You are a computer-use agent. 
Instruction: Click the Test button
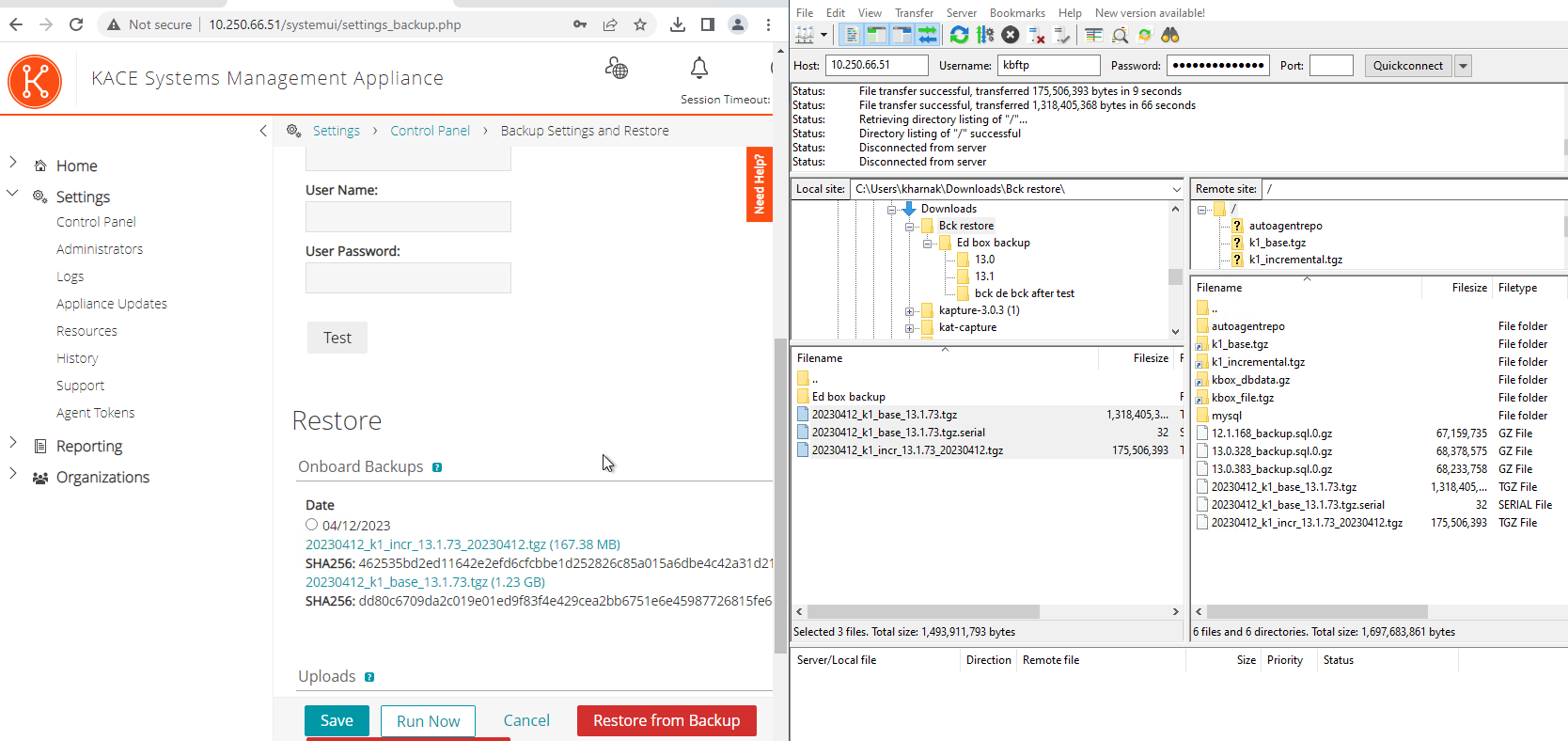[337, 338]
